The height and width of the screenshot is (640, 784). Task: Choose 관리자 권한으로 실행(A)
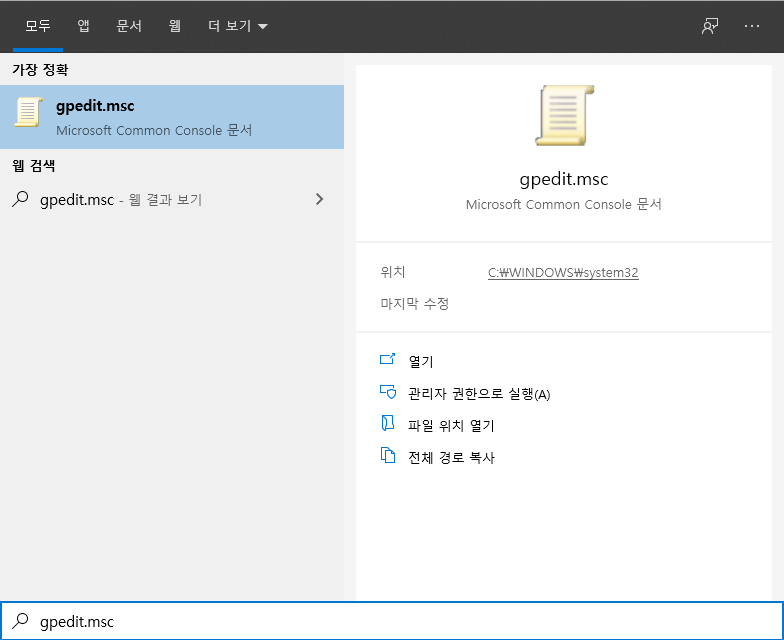pos(479,394)
